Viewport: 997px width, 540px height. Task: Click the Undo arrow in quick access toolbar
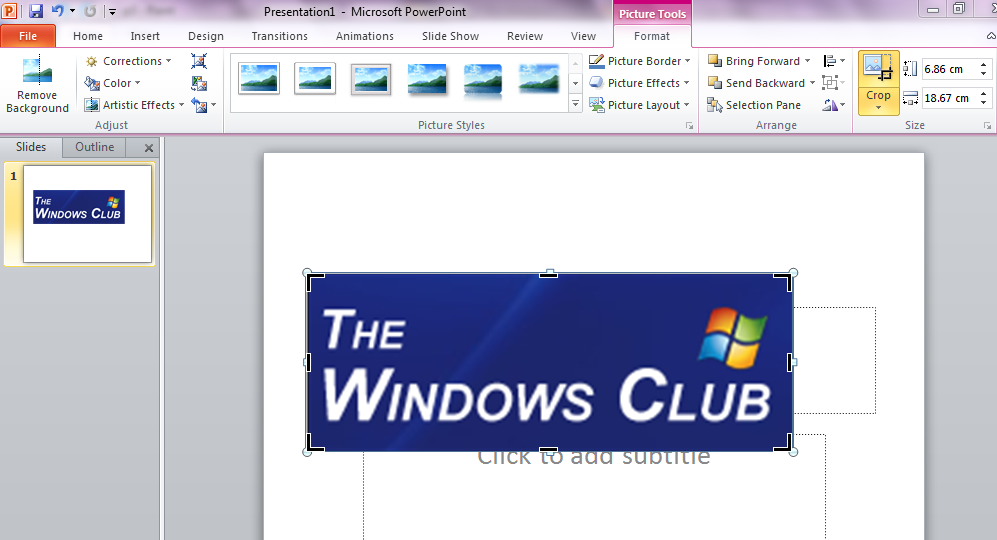pyautogui.click(x=57, y=11)
